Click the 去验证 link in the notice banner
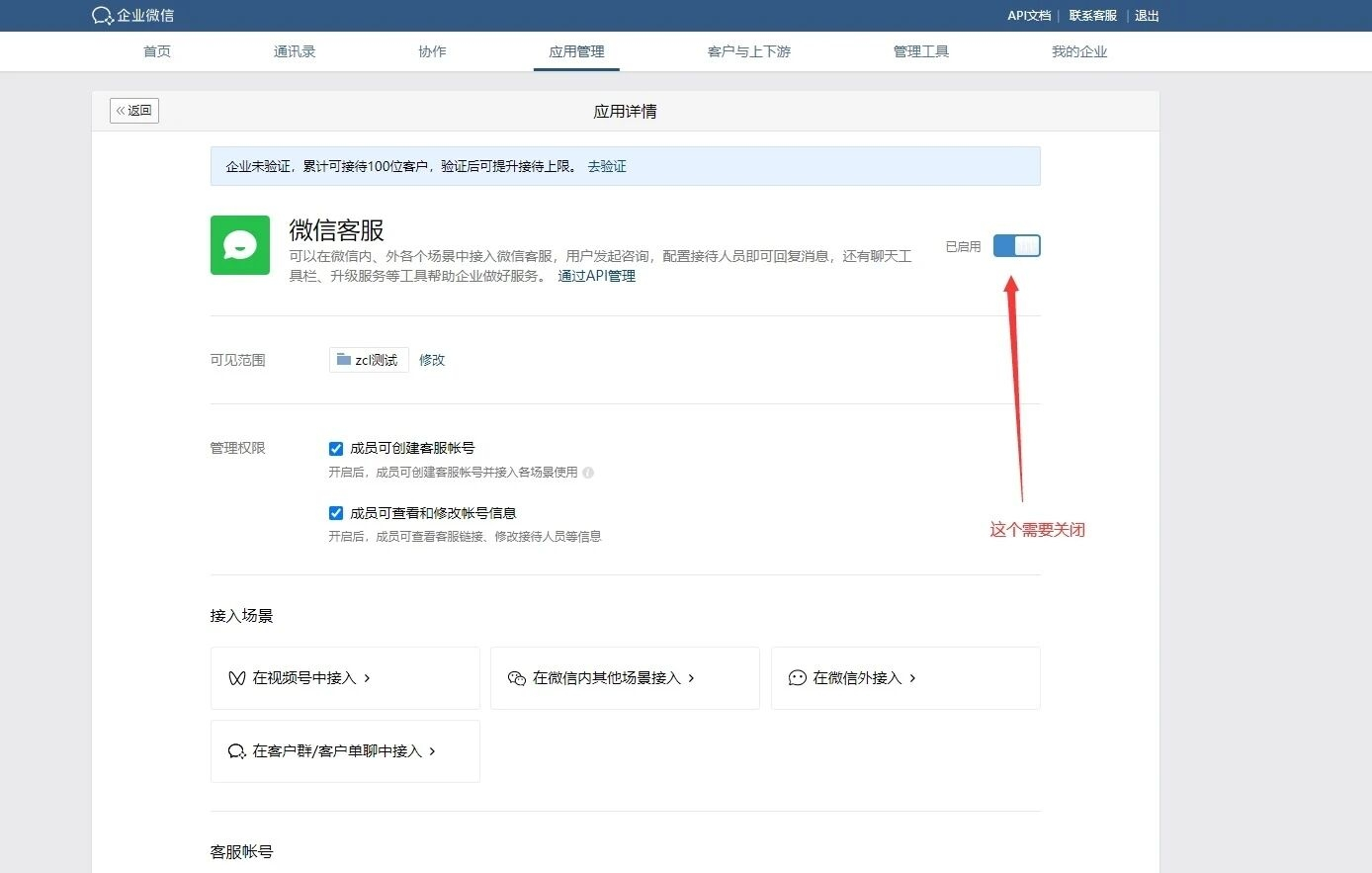The image size is (1372, 873). click(x=607, y=166)
